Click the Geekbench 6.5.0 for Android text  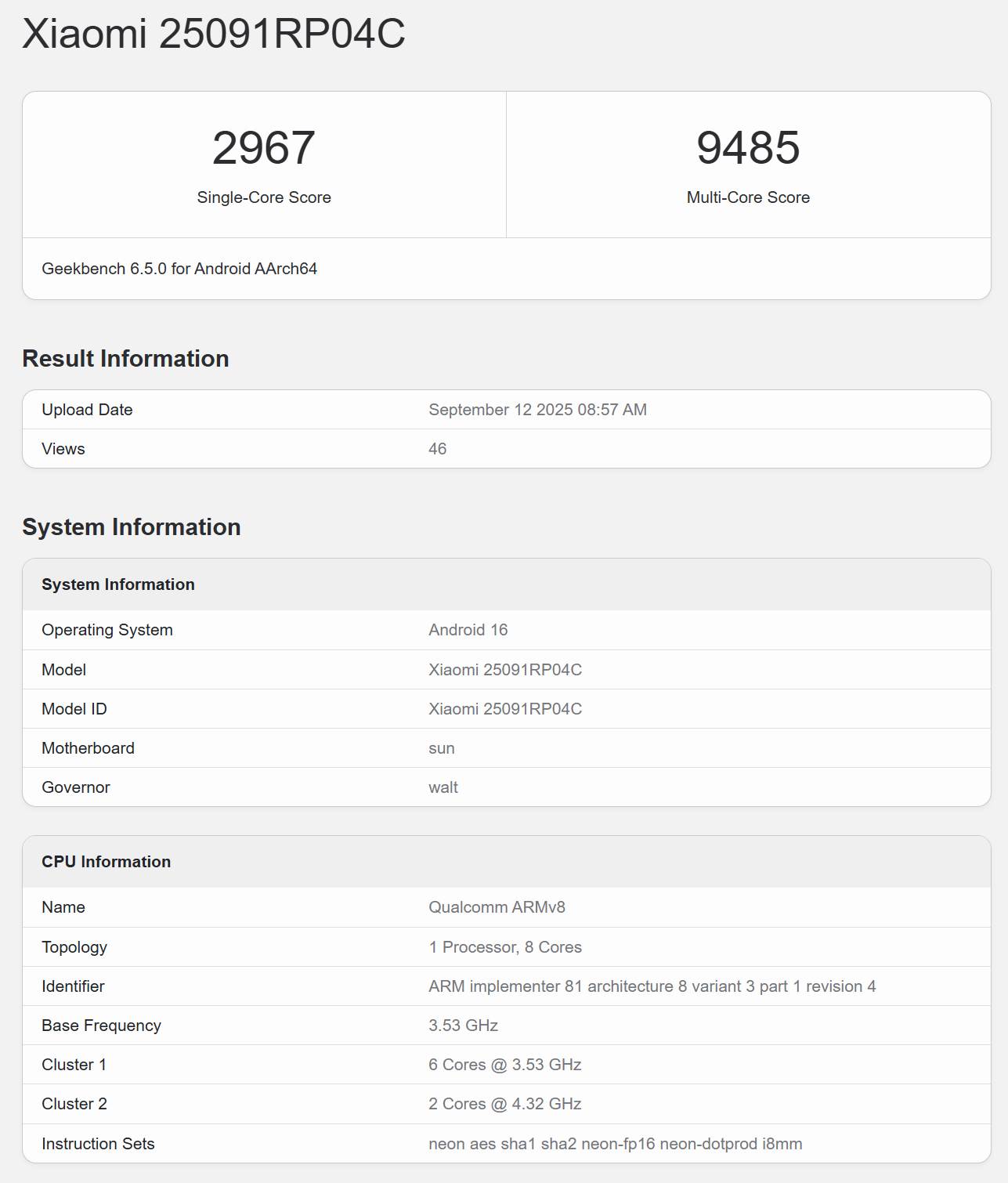click(x=179, y=269)
